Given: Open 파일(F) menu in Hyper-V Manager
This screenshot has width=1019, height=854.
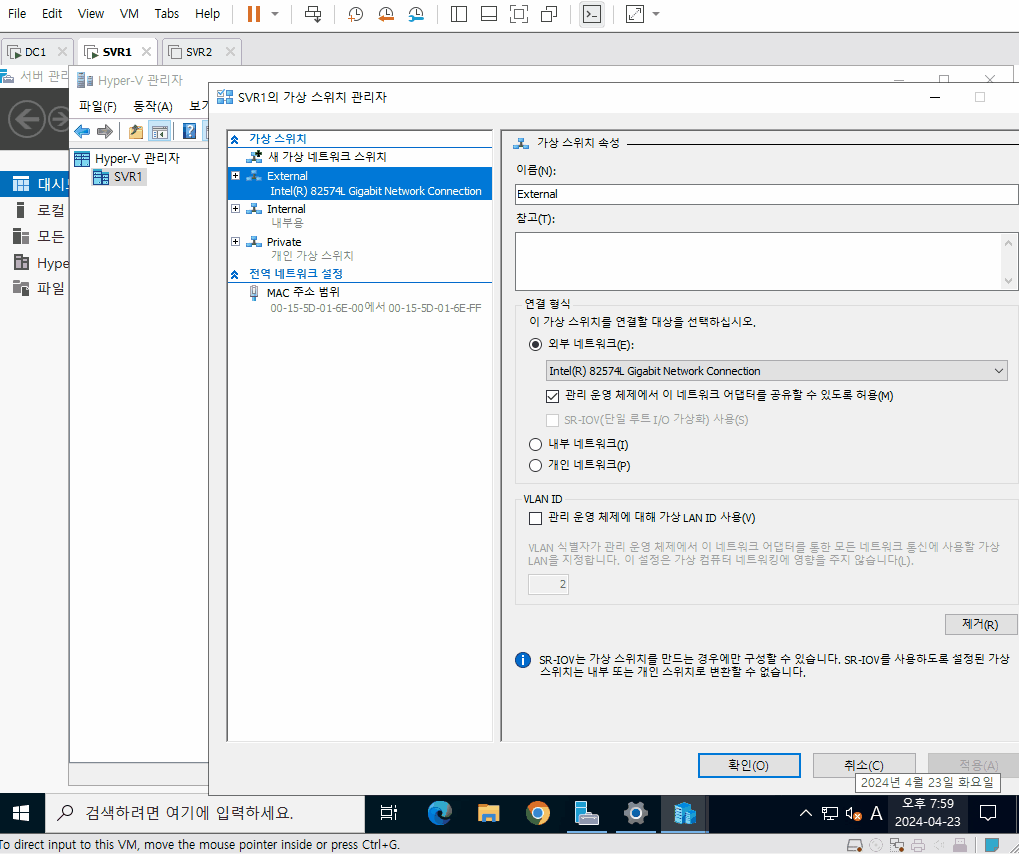Looking at the screenshot, I should click(x=97, y=106).
